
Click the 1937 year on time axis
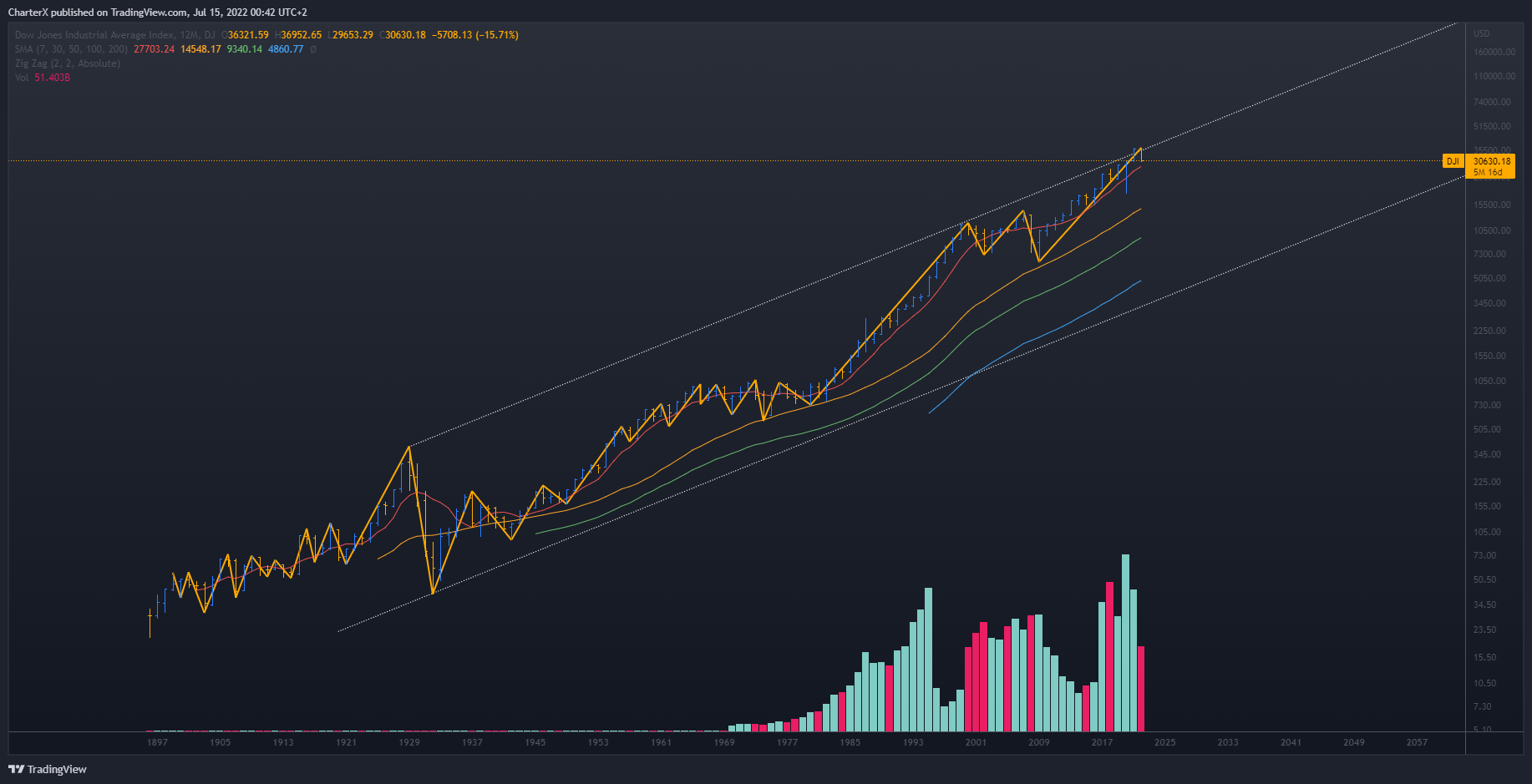pyautogui.click(x=472, y=742)
